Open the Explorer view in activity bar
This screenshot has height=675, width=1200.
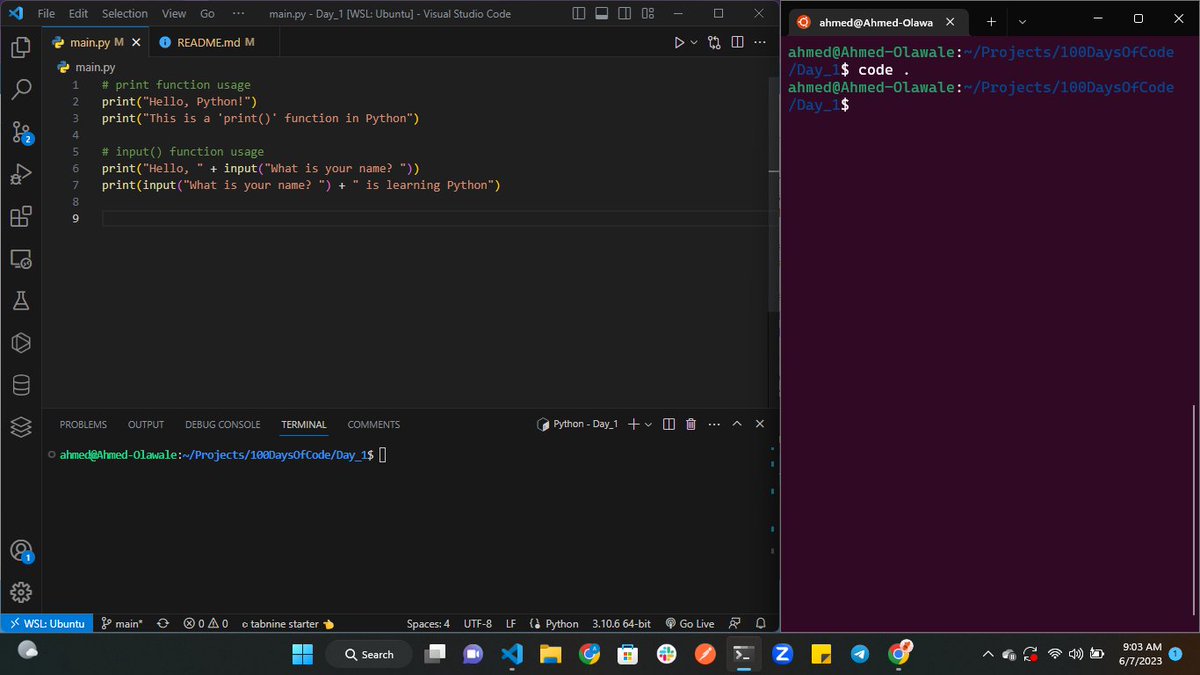[21, 47]
